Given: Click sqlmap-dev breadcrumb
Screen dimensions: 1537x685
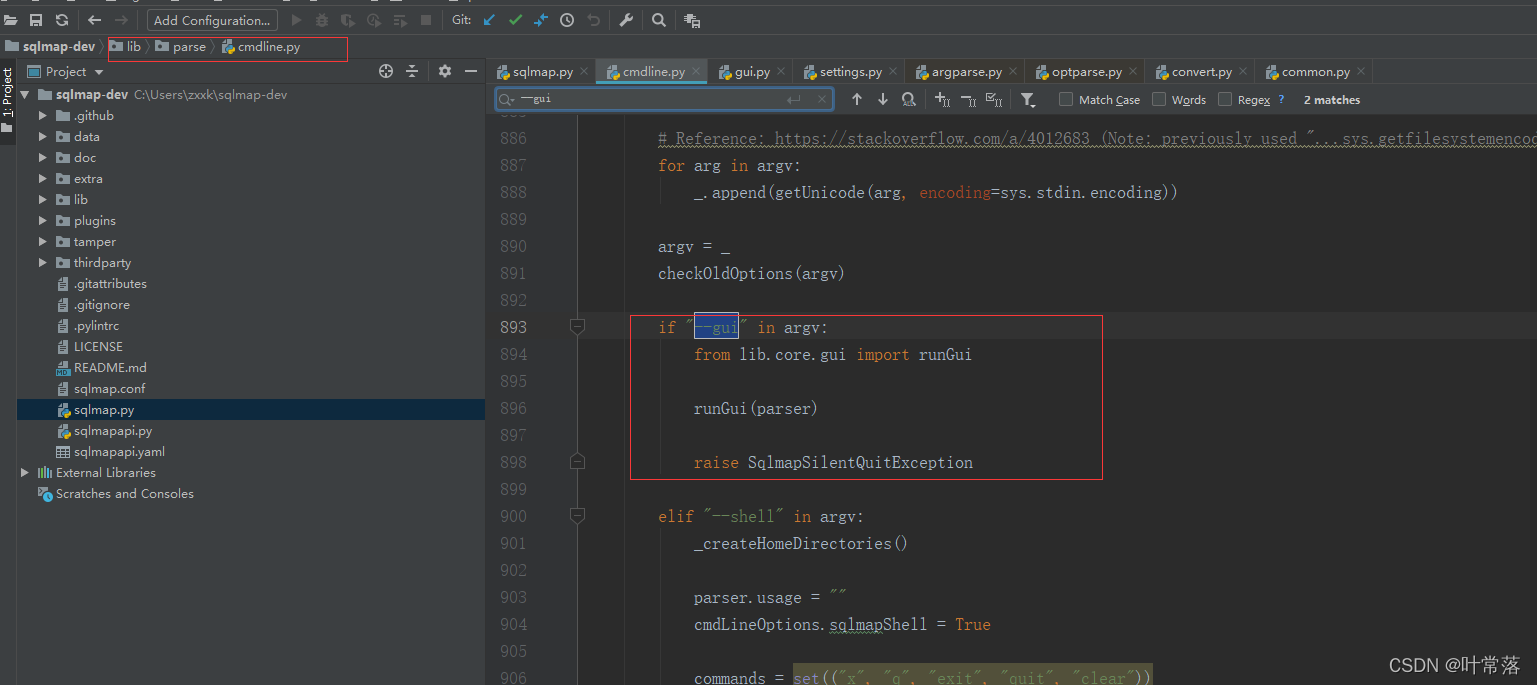Looking at the screenshot, I should 49,47.
